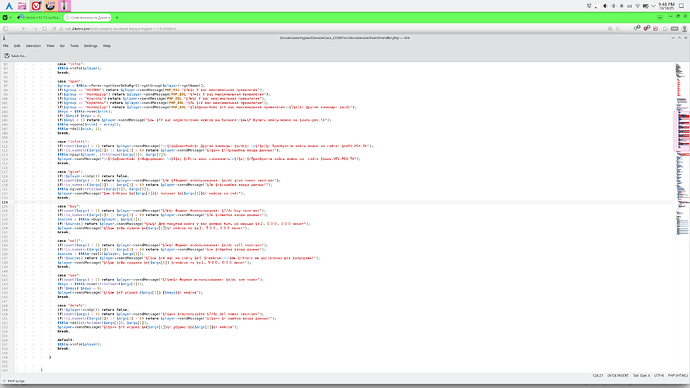The image size is (690, 388).
Task: Click the viewer window's keep-below chevron button
Action: 673,38
